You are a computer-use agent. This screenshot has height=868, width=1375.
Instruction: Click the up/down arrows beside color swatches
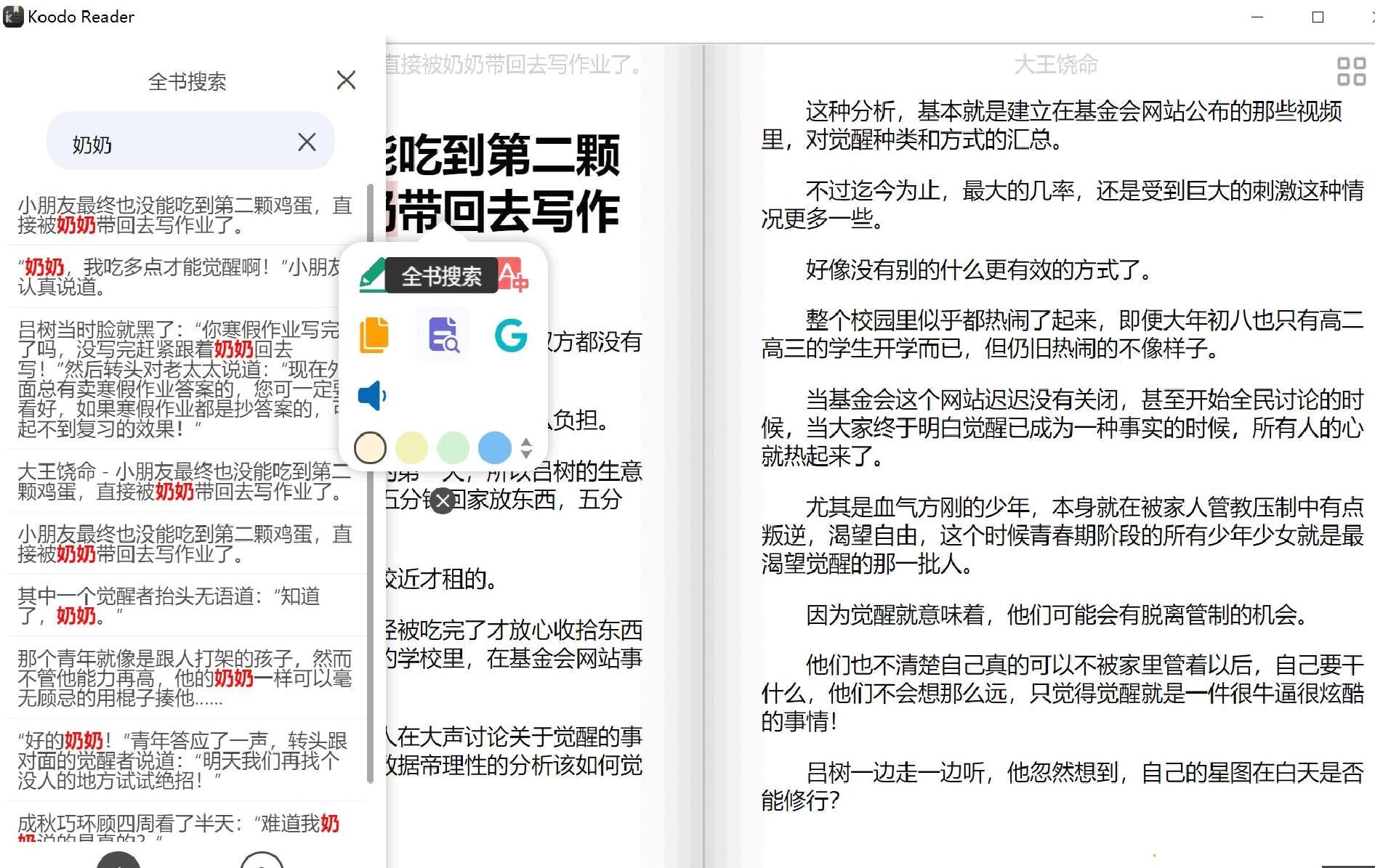[x=527, y=448]
